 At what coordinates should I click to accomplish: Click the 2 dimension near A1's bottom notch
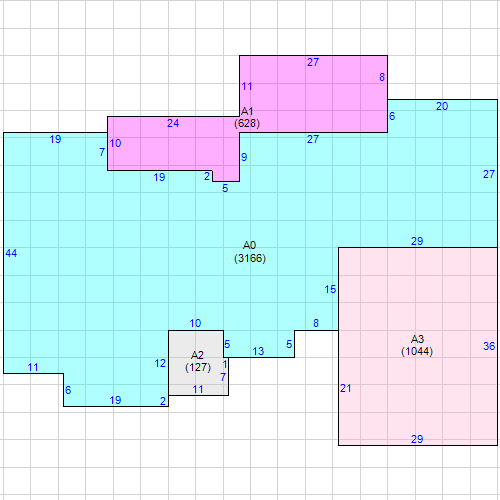coord(207,176)
